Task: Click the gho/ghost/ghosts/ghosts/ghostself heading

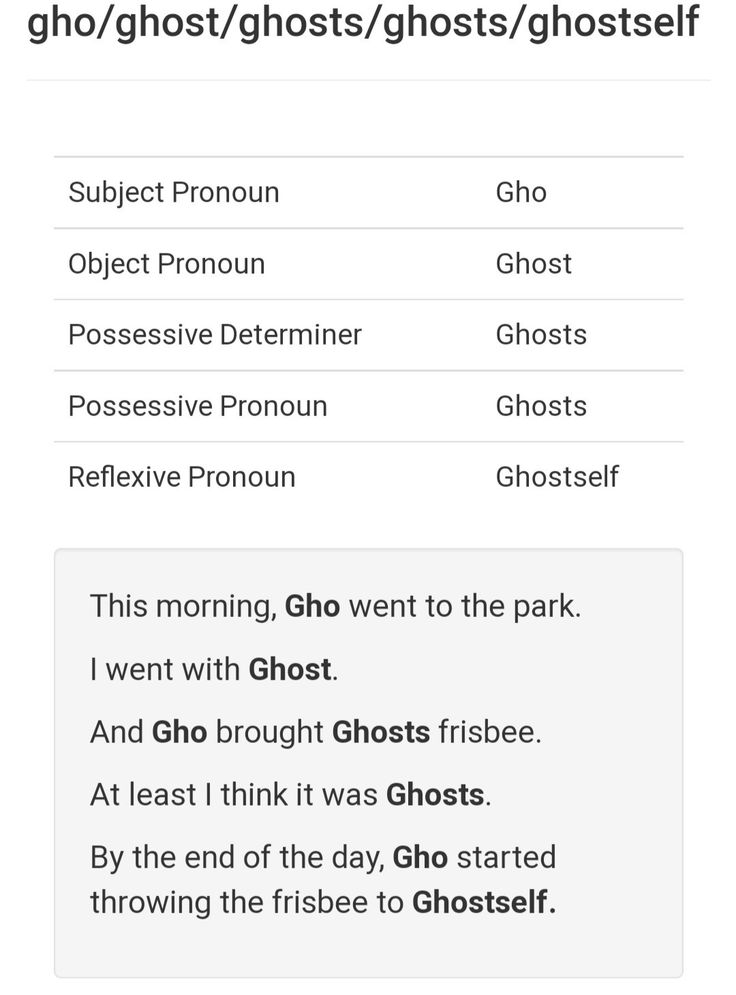Action: pos(363,23)
